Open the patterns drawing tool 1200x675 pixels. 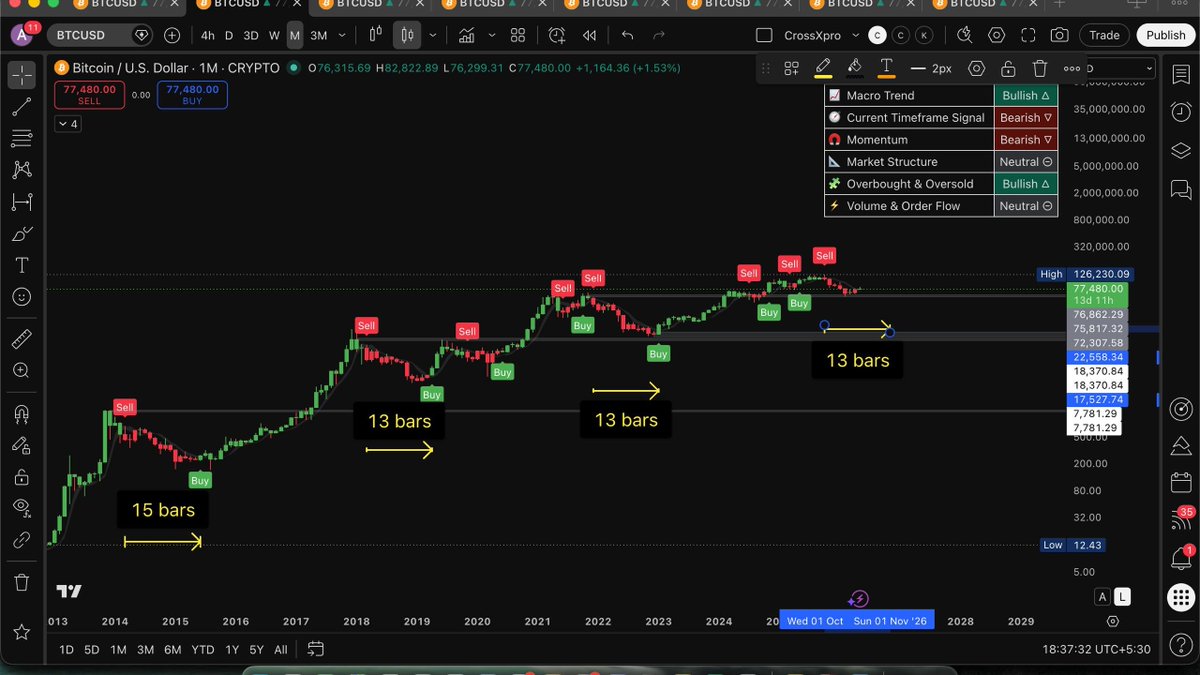coord(21,170)
